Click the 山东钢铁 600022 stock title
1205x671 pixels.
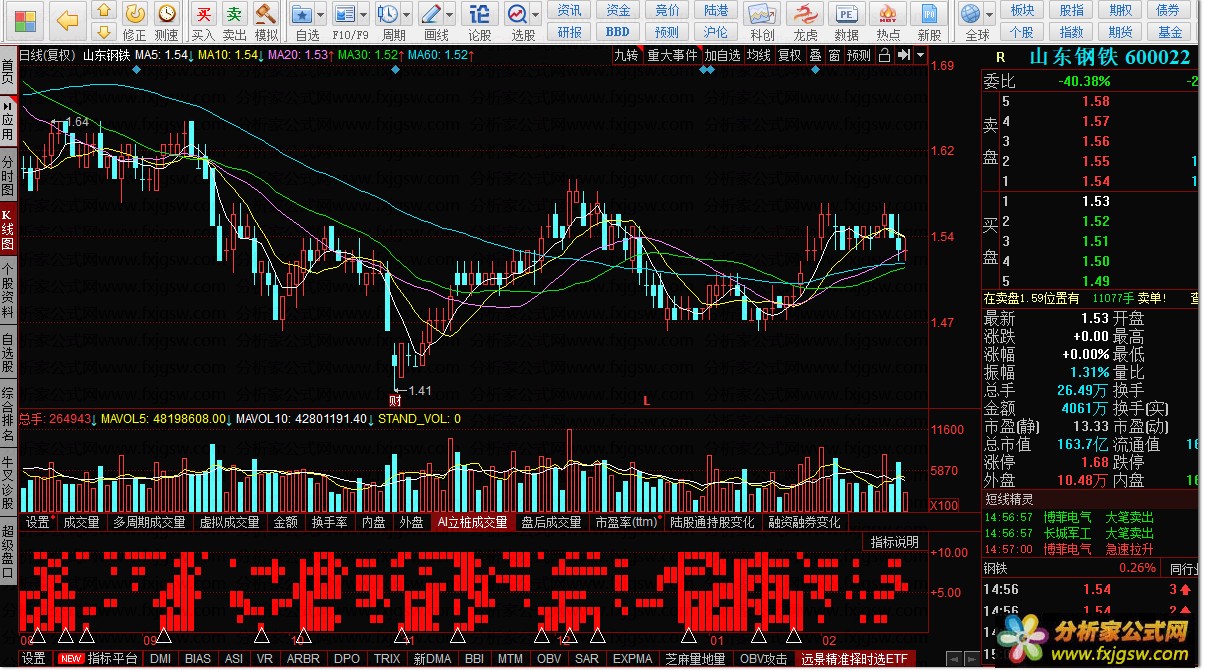(x=1110, y=58)
